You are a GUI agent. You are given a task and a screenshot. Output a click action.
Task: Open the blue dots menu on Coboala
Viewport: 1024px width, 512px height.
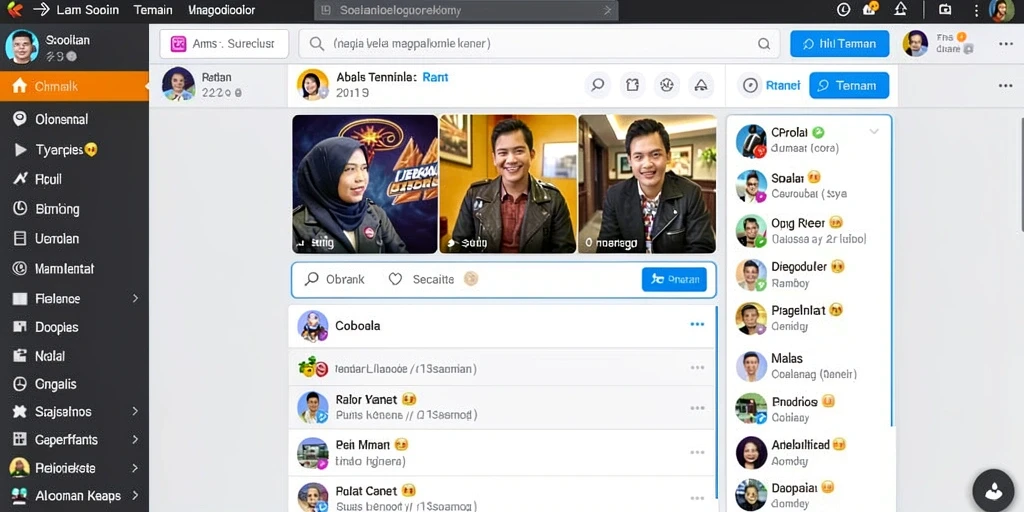pos(697,325)
